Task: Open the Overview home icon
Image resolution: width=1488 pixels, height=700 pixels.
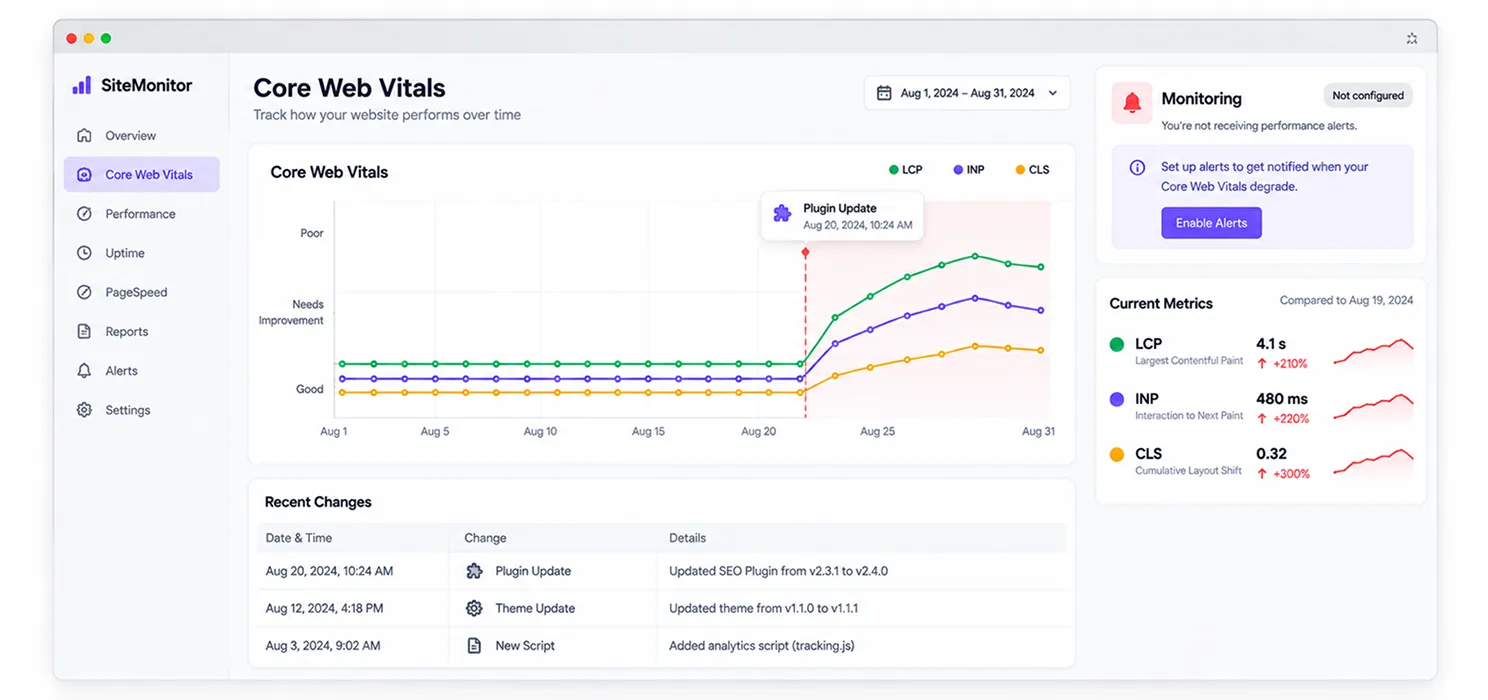Action: click(84, 135)
